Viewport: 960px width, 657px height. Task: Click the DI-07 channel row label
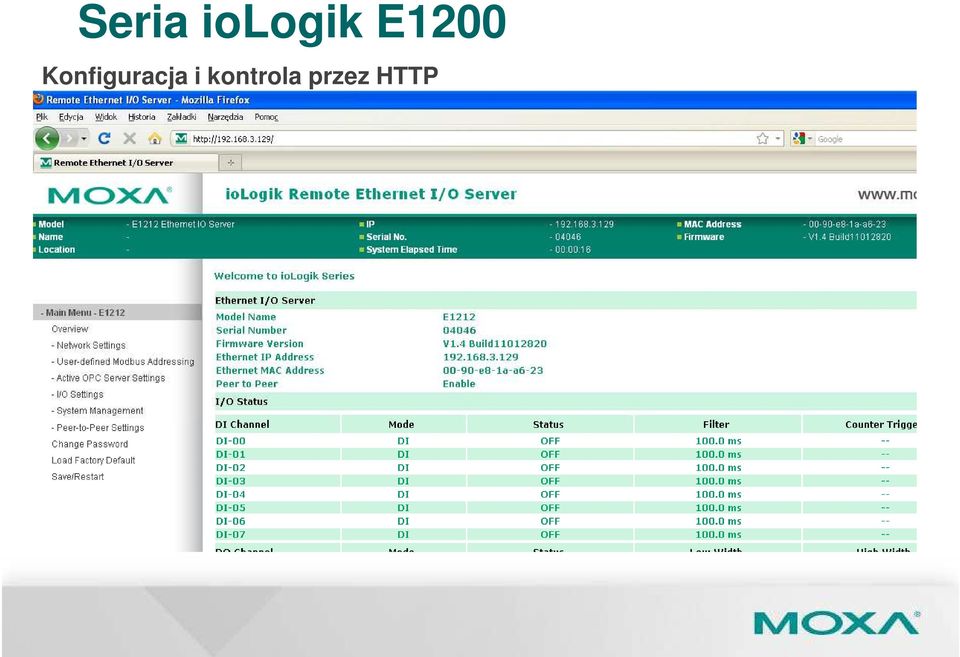(x=230, y=535)
